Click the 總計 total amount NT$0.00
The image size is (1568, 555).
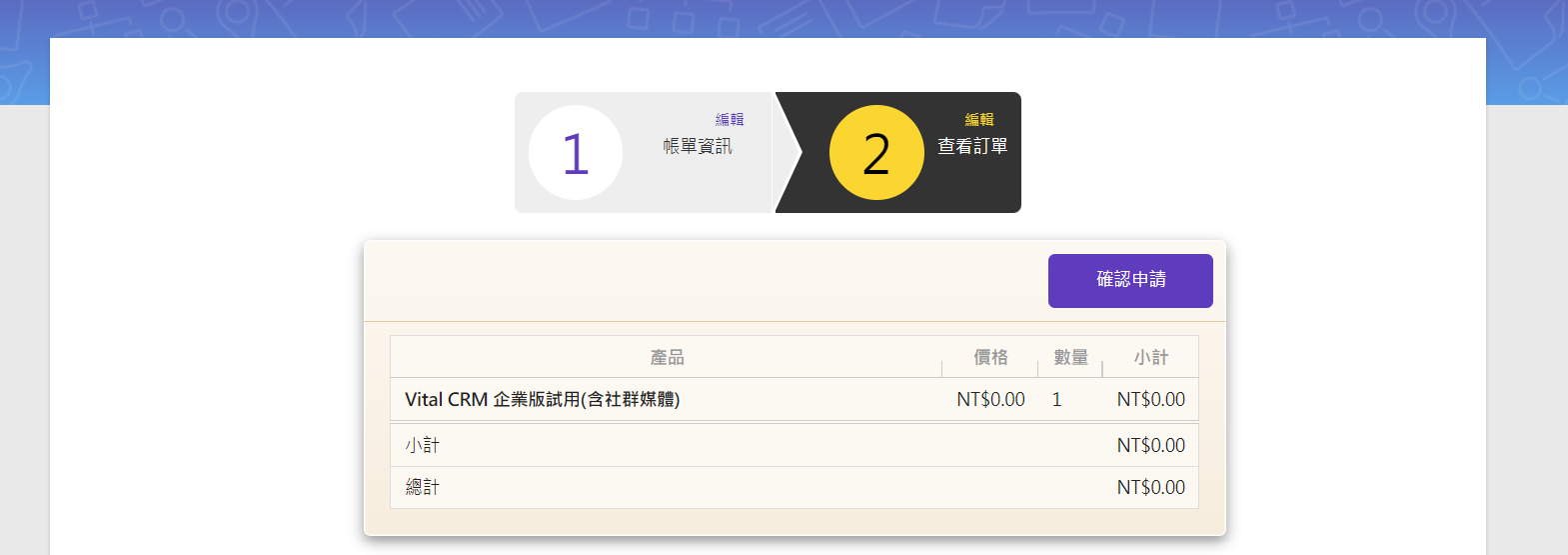(x=1150, y=488)
